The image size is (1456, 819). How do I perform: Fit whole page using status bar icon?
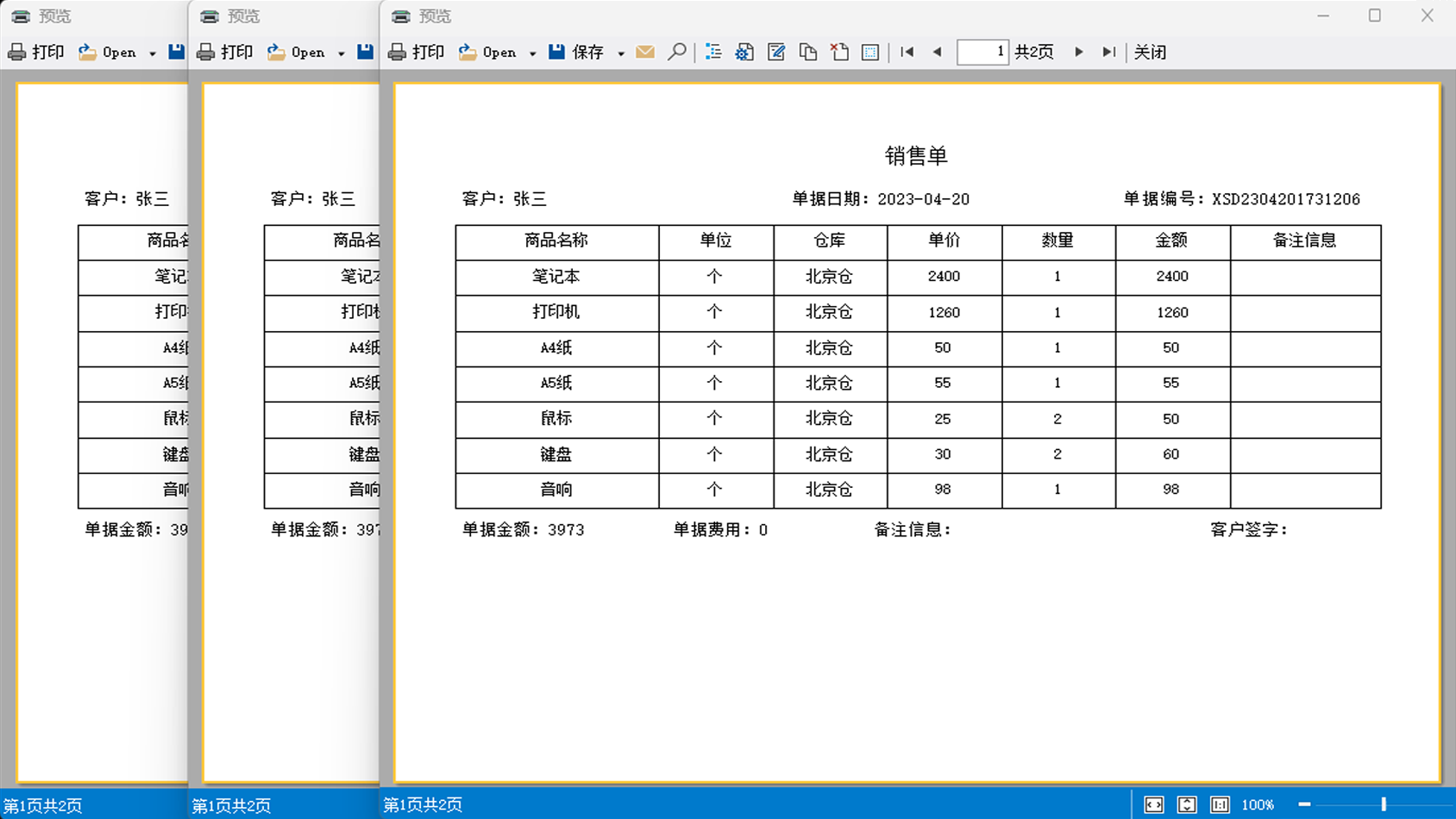pyautogui.click(x=1187, y=804)
